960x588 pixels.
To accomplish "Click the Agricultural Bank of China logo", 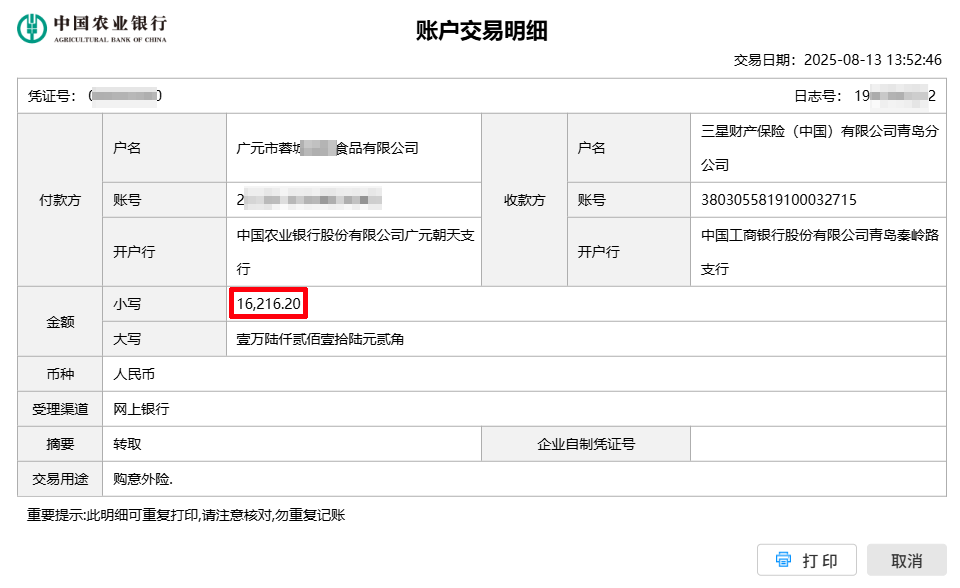I will pos(92,28).
